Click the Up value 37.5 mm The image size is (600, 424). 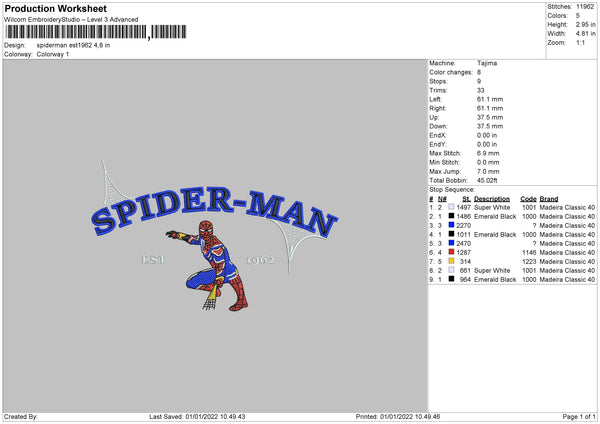pos(490,117)
